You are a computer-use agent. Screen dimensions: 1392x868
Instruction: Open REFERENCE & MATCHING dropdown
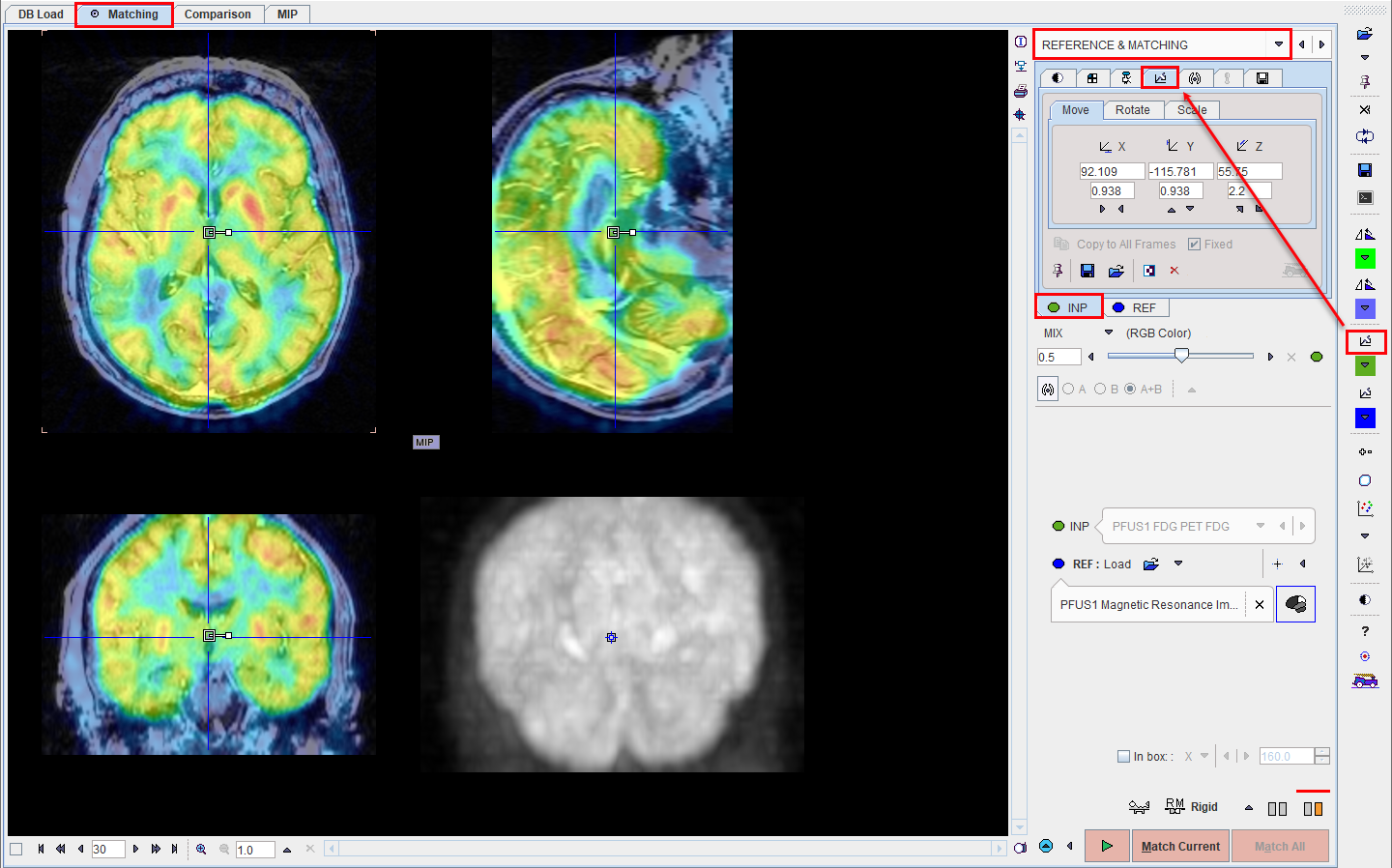[x=1279, y=44]
